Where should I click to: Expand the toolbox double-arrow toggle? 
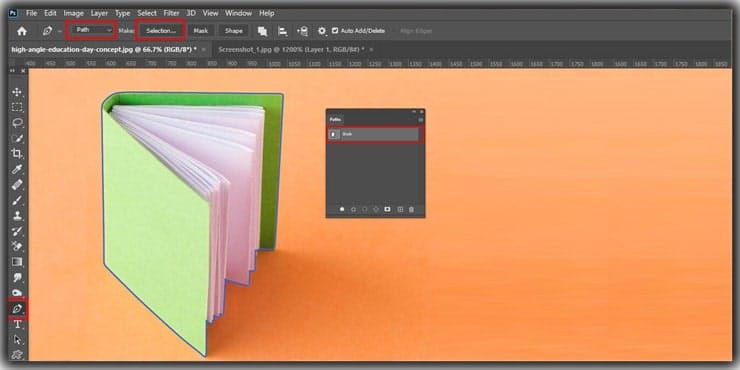point(13,70)
